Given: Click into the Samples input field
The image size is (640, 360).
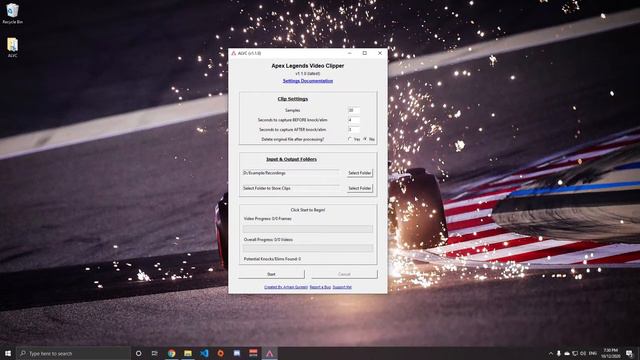Looking at the screenshot, I should (x=354, y=110).
